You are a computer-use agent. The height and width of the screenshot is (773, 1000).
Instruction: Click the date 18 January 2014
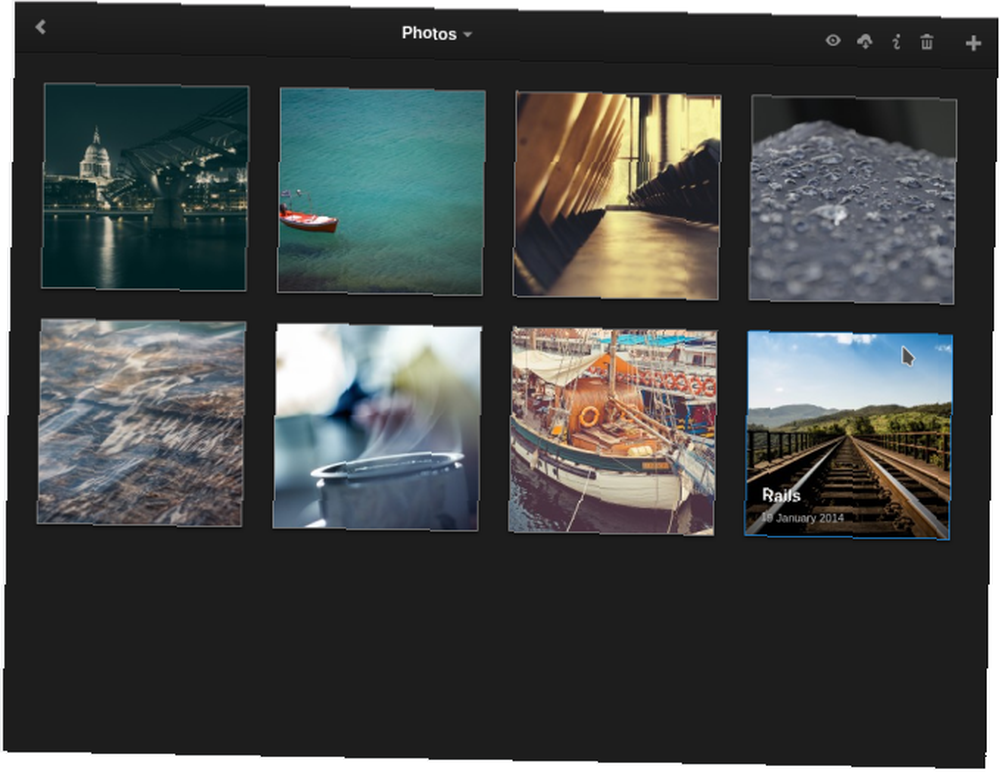(802, 518)
